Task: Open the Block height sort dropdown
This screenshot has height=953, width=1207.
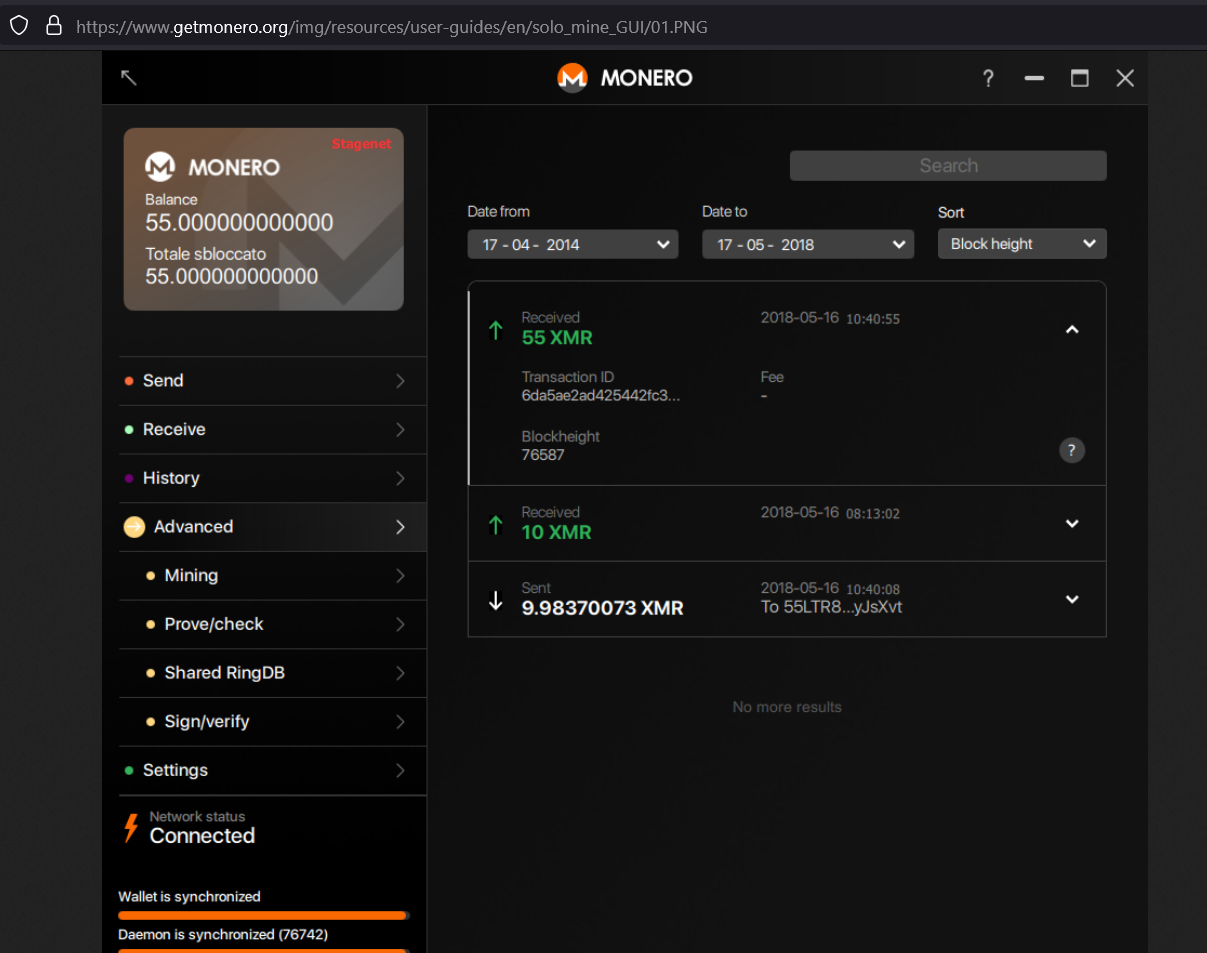Action: coord(1021,243)
